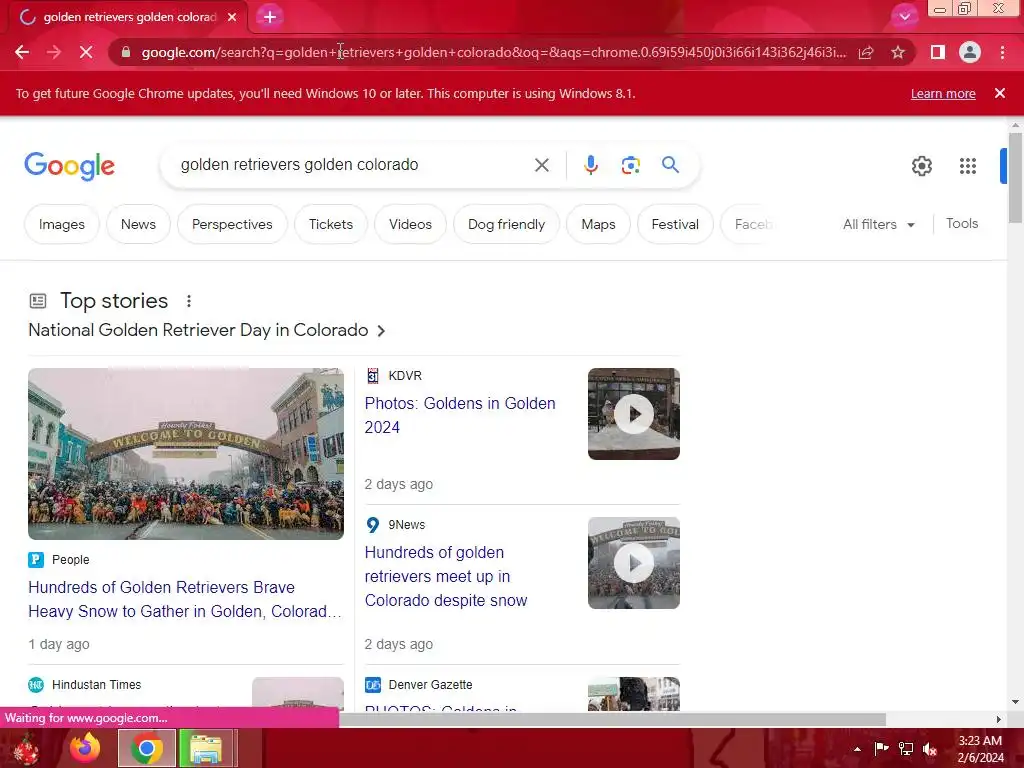Open the Chrome three-dot menu
1024x768 pixels.
[1002, 52]
